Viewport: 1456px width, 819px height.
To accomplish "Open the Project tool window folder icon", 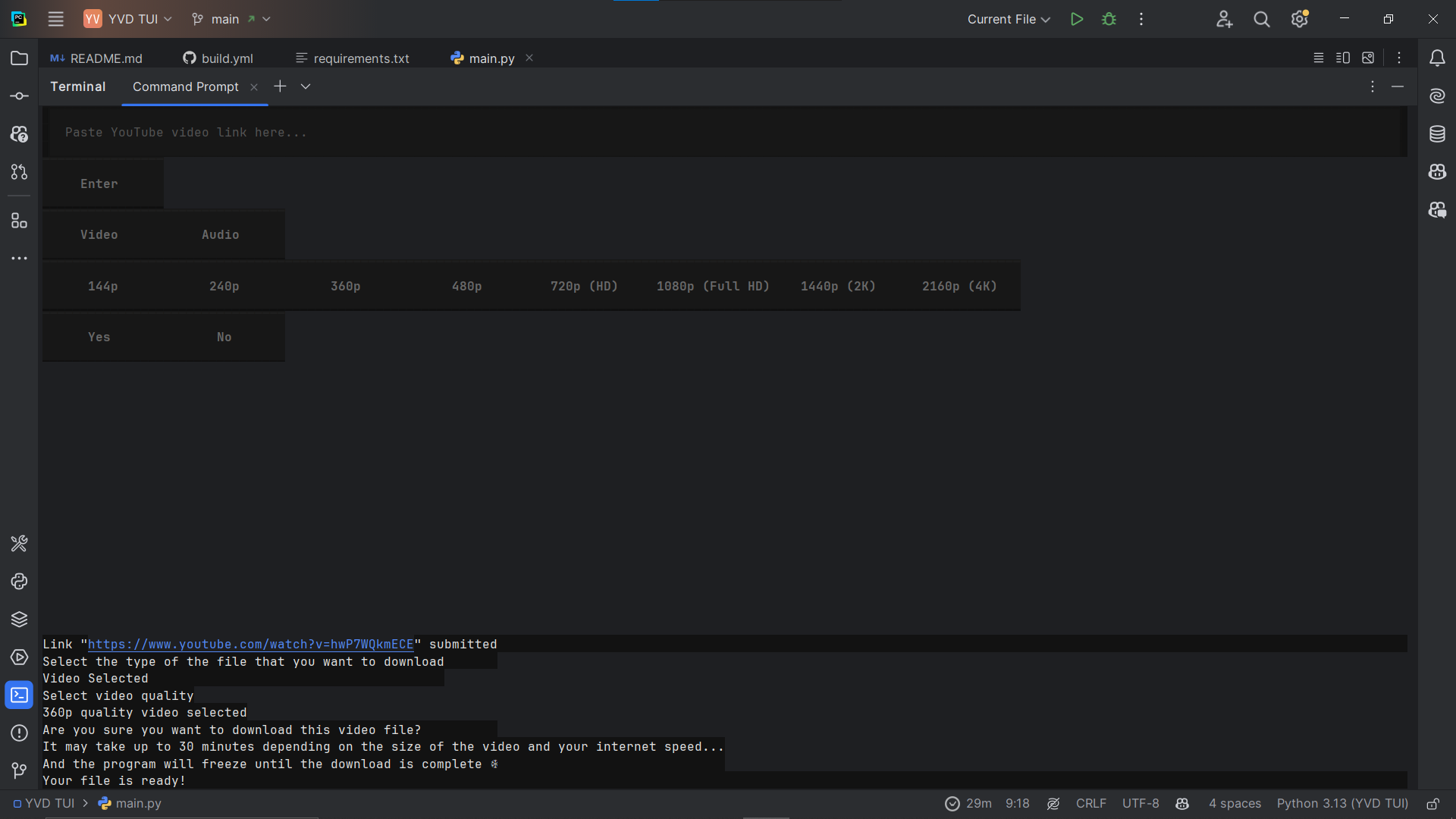I will pos(19,58).
